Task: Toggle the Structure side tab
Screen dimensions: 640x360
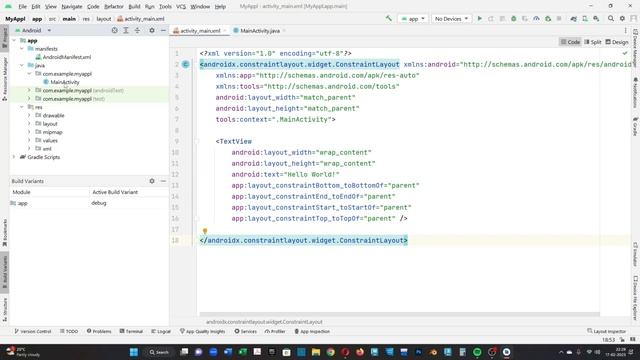Action: tap(5, 309)
